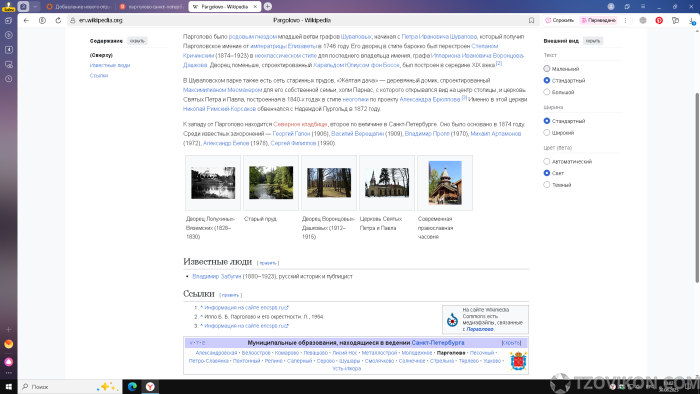700x394 pixels.
Task: Open the Белоостров navbox link
Action: [x=256, y=353]
